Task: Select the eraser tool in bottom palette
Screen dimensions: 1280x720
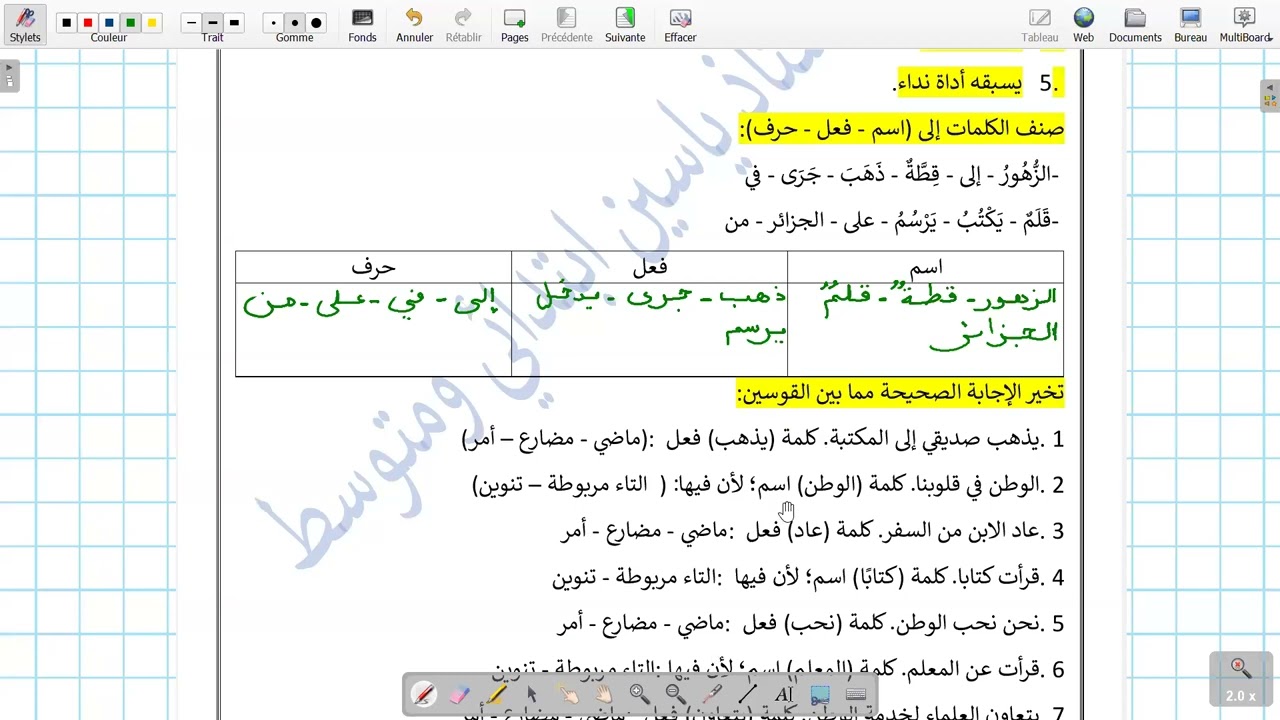Action: (460, 694)
